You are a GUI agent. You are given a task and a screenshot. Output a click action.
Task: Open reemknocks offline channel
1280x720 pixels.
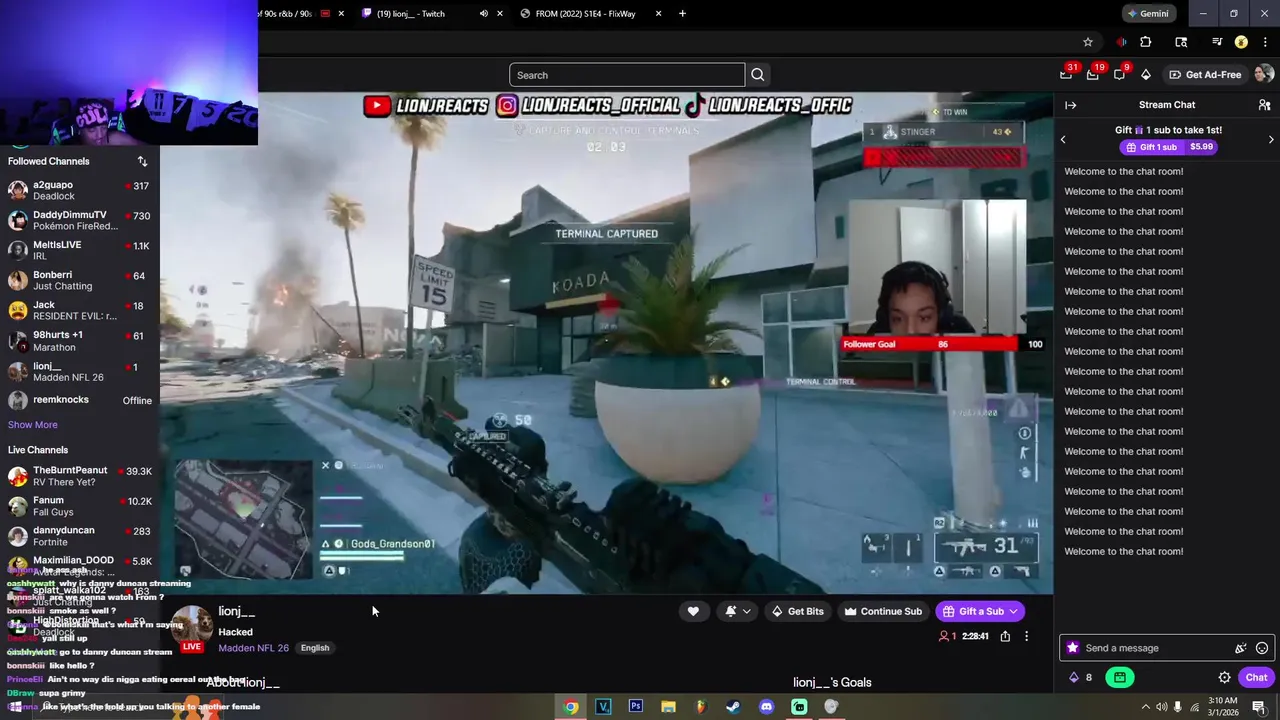[x=80, y=400]
